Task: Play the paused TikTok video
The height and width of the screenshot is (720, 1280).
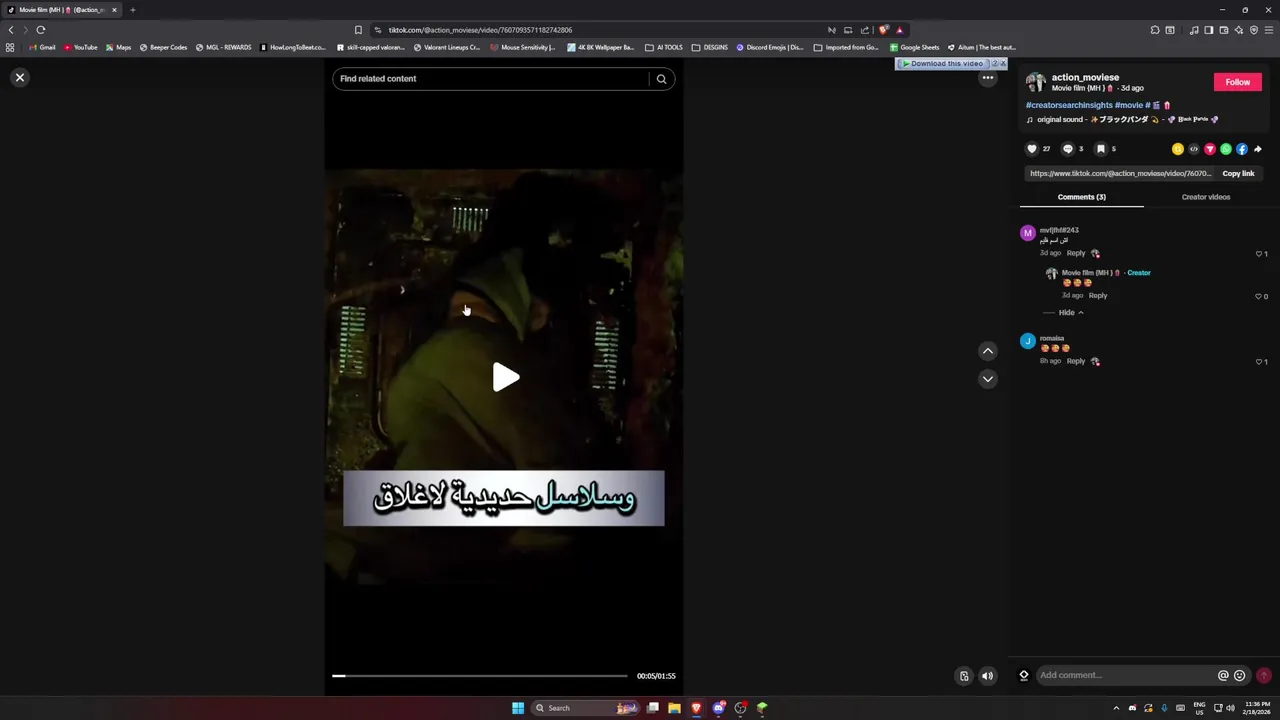Action: tap(505, 377)
